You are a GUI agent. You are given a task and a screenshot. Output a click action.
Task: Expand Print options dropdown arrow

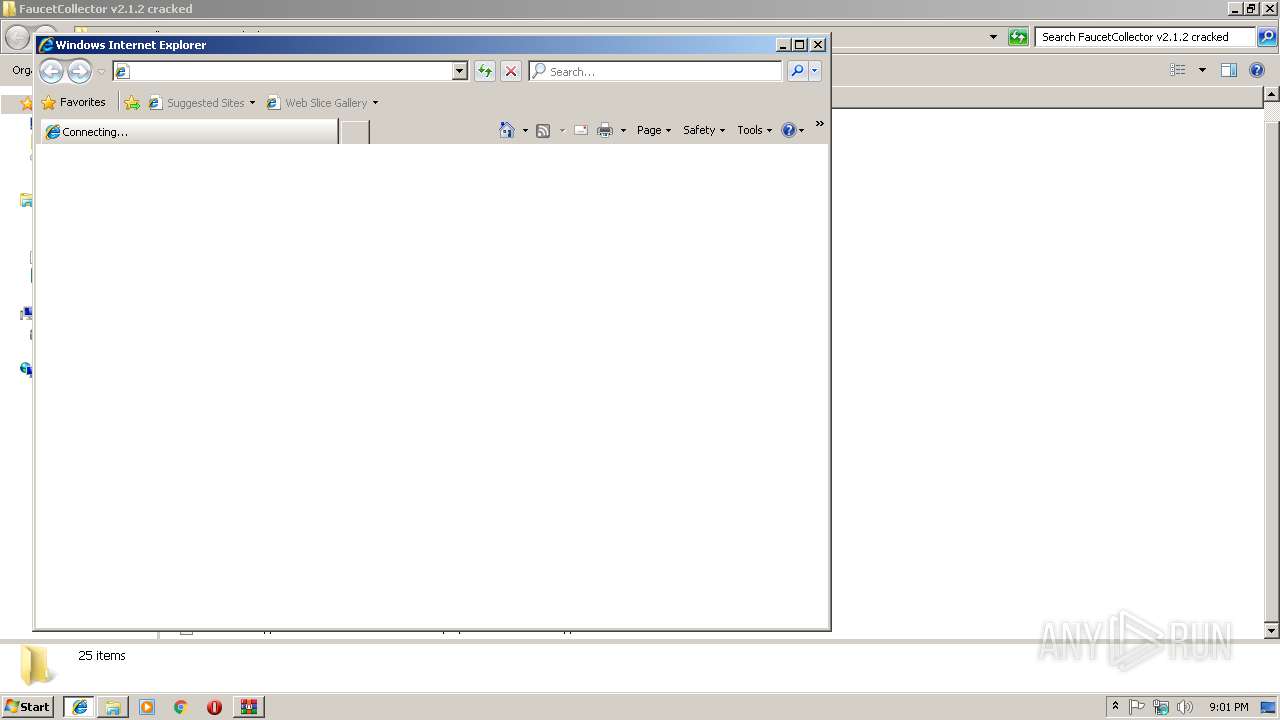pyautogui.click(x=623, y=130)
